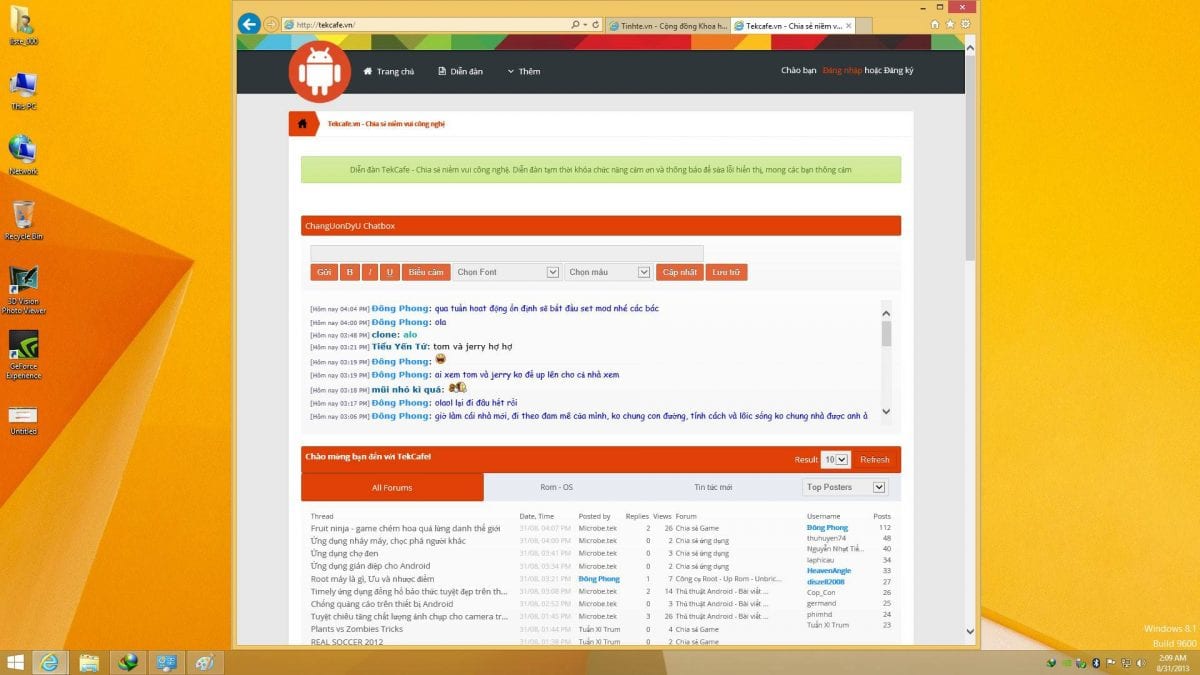Click the chatbox message input field

507,253
